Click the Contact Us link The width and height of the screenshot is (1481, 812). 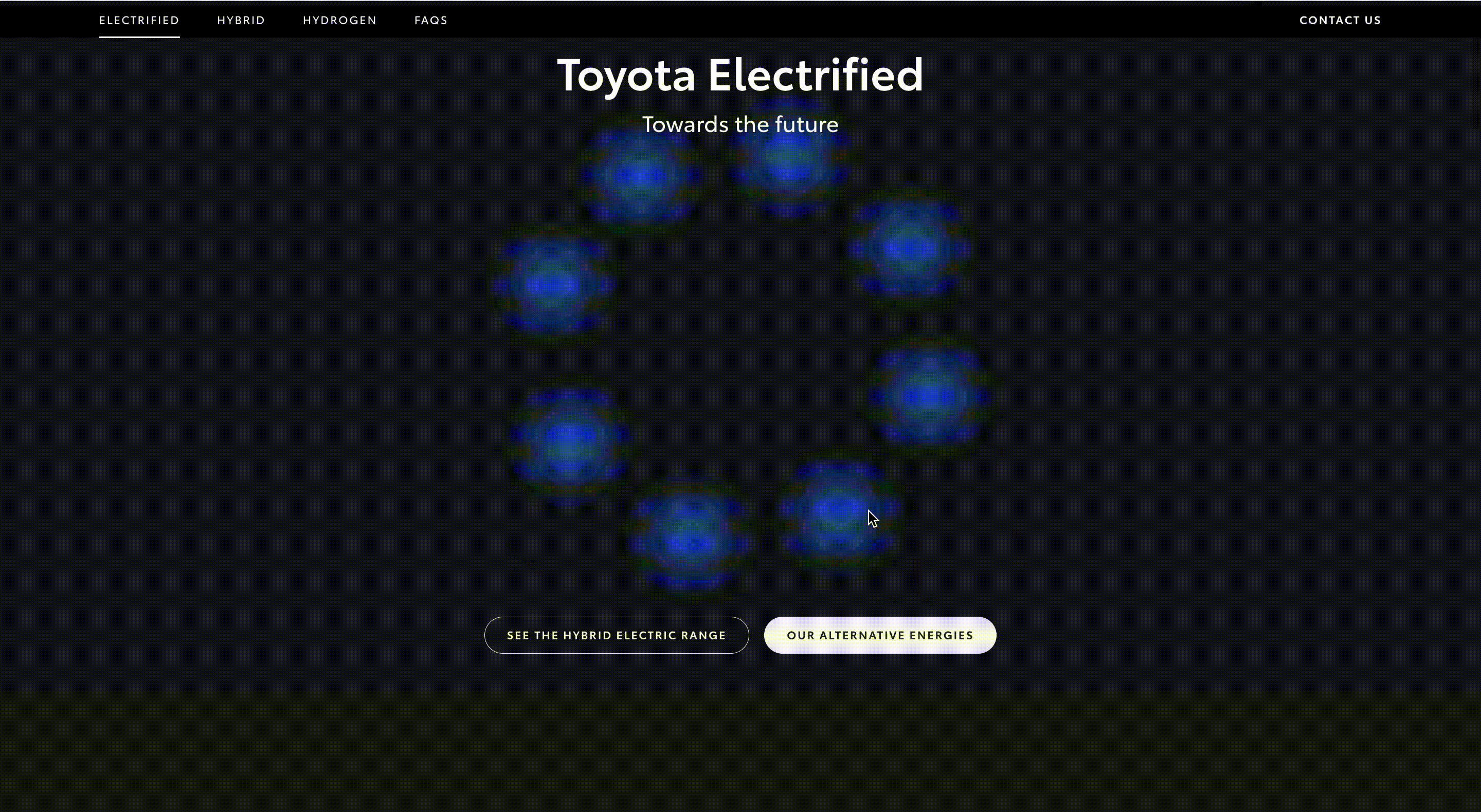pos(1340,20)
